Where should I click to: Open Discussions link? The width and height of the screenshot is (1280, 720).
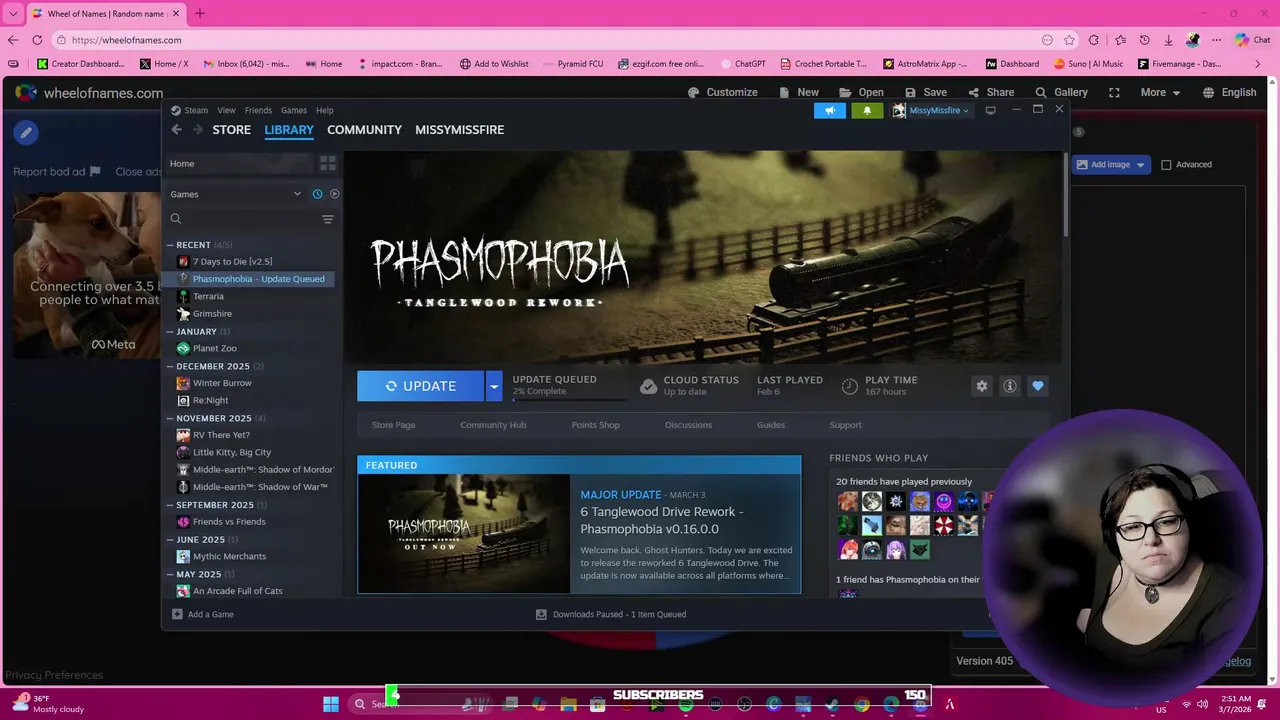[x=688, y=425]
